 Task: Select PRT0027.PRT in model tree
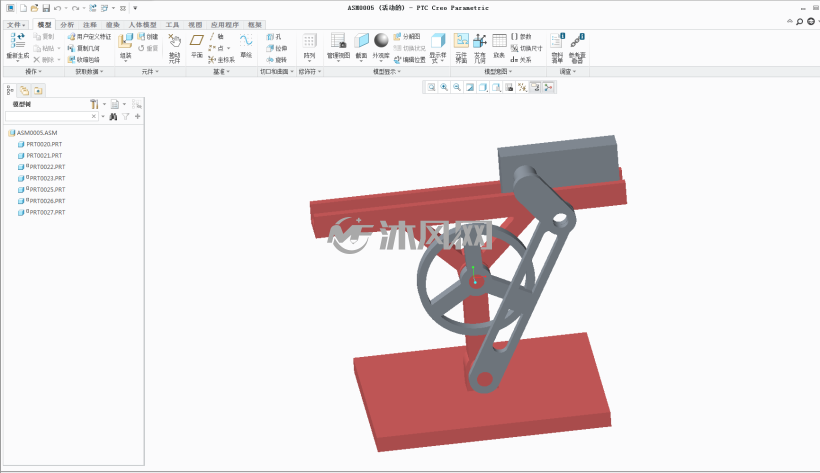42,212
